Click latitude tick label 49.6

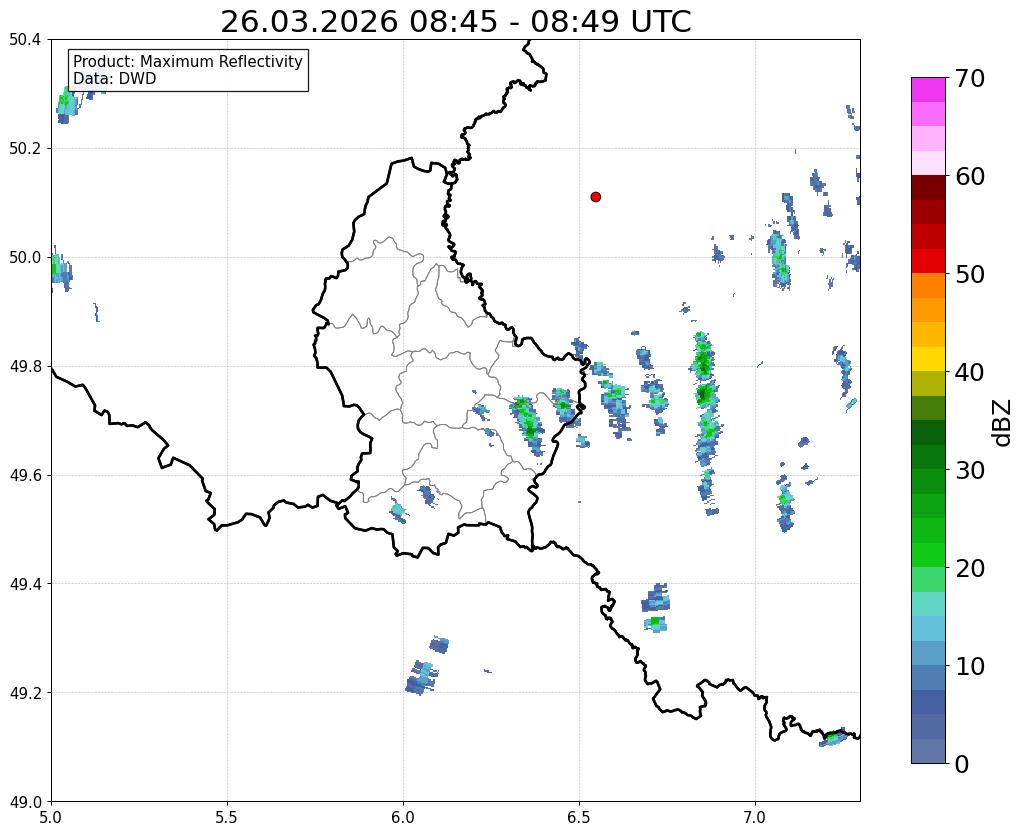pyautogui.click(x=25, y=475)
